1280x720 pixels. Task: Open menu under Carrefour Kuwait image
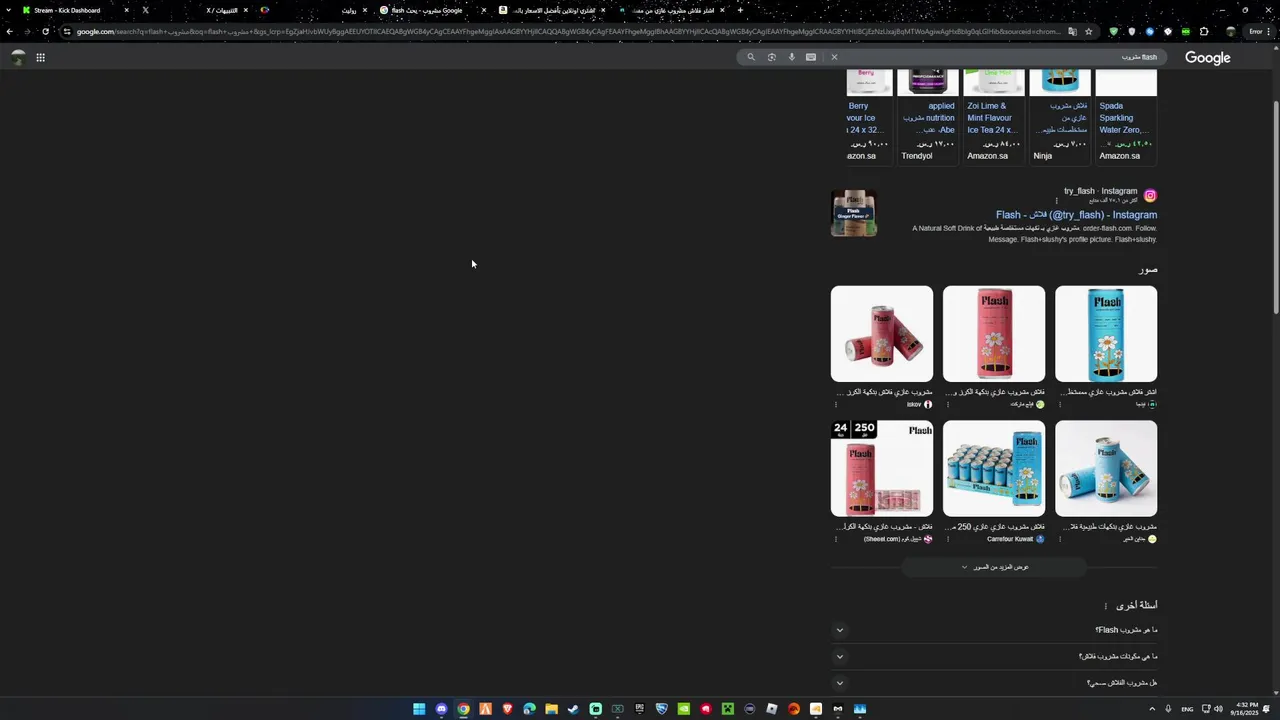(948, 539)
